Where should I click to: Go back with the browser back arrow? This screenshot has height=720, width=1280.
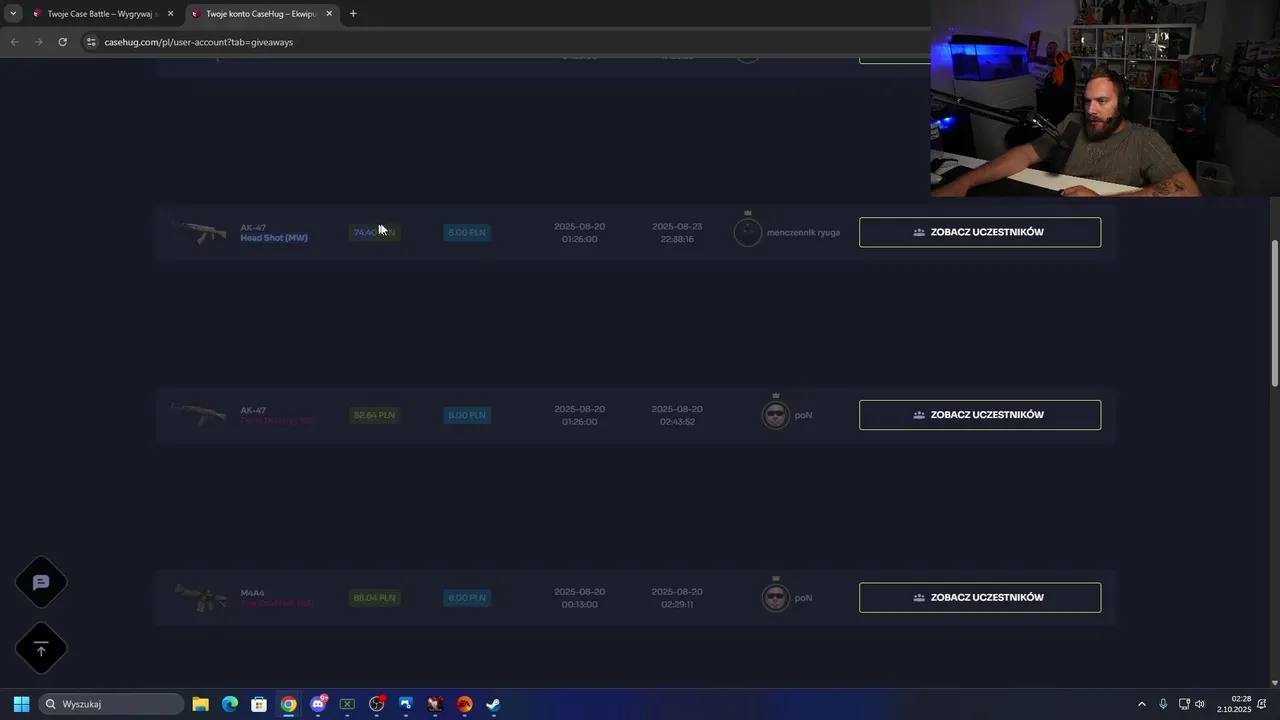[14, 42]
